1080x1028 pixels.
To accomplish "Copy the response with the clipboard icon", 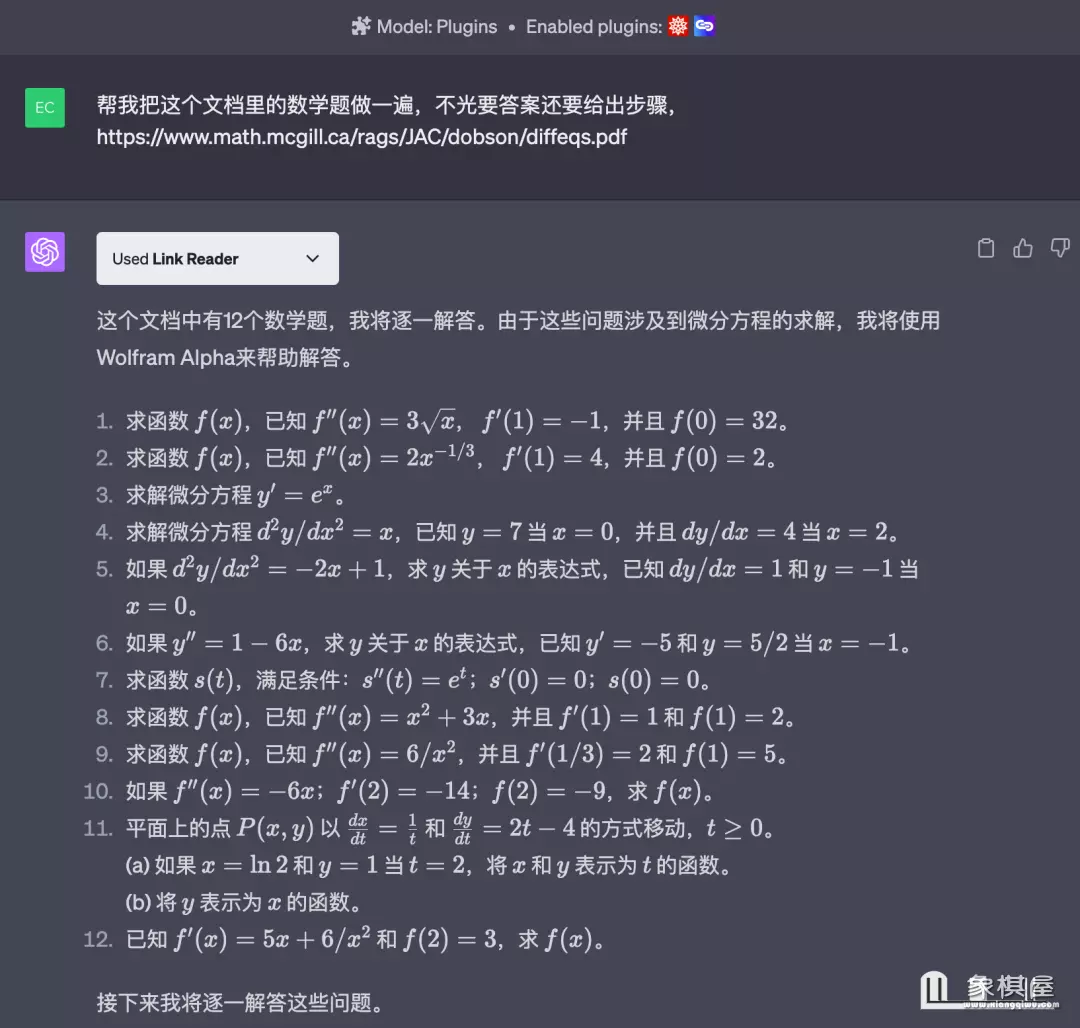I will coord(986,249).
